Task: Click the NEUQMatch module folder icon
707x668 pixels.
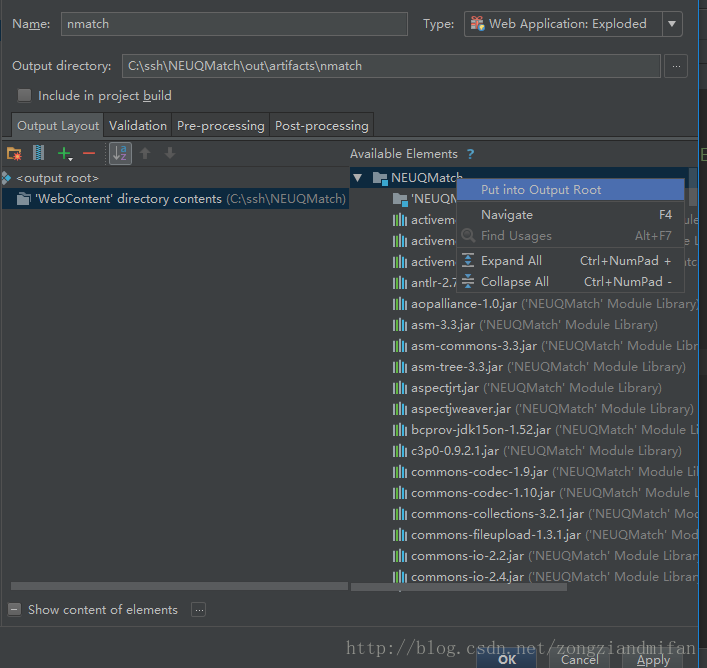Action: (x=380, y=178)
